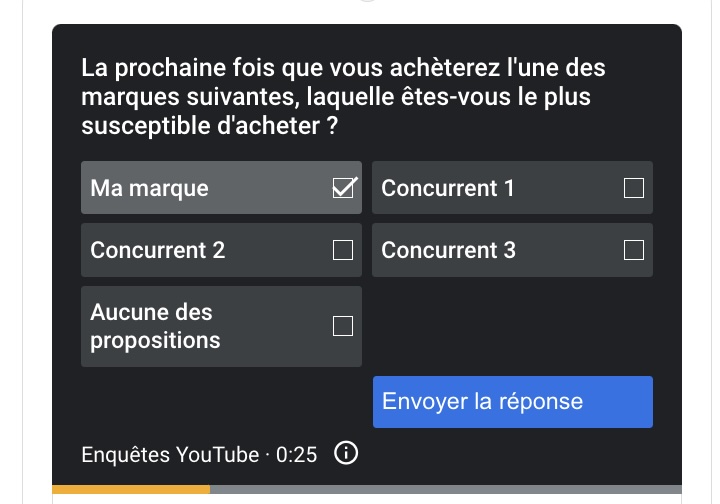720x504 pixels.
Task: Enable the Concurrent 2 checkbox
Action: click(x=343, y=250)
